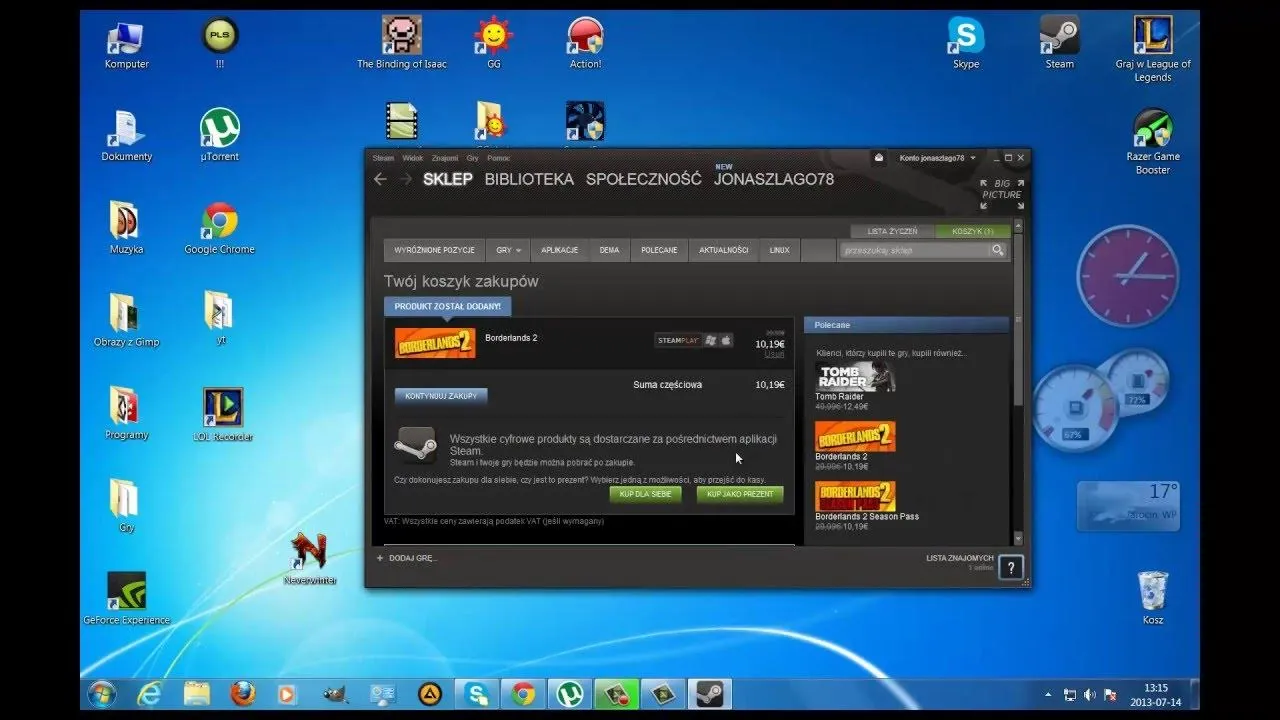Click Kontynuuj zakupy button
Screen dimensions: 1280x720
pyautogui.click(x=441, y=396)
